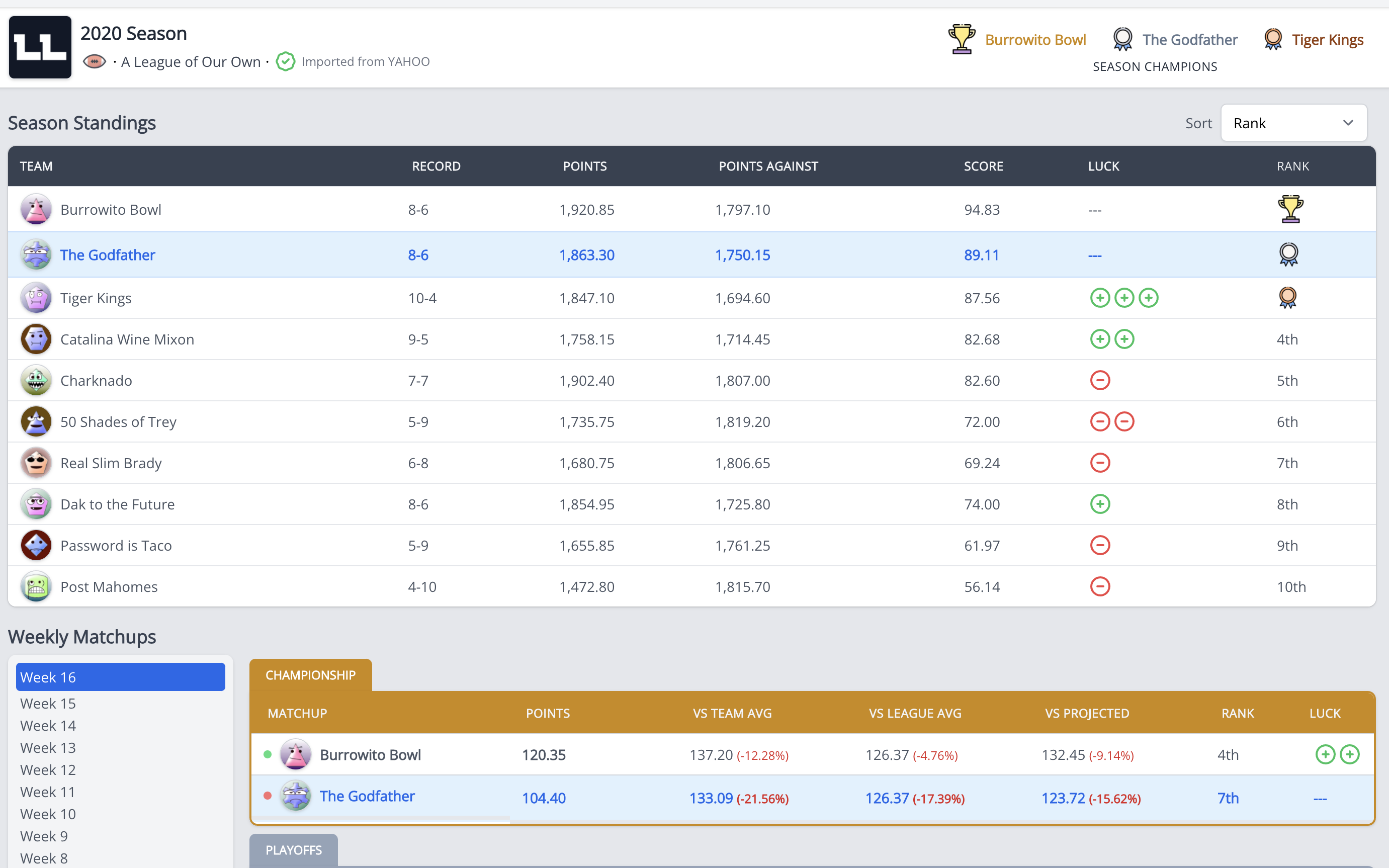Click the Record column header
This screenshot has height=868, width=1389.
coord(436,166)
